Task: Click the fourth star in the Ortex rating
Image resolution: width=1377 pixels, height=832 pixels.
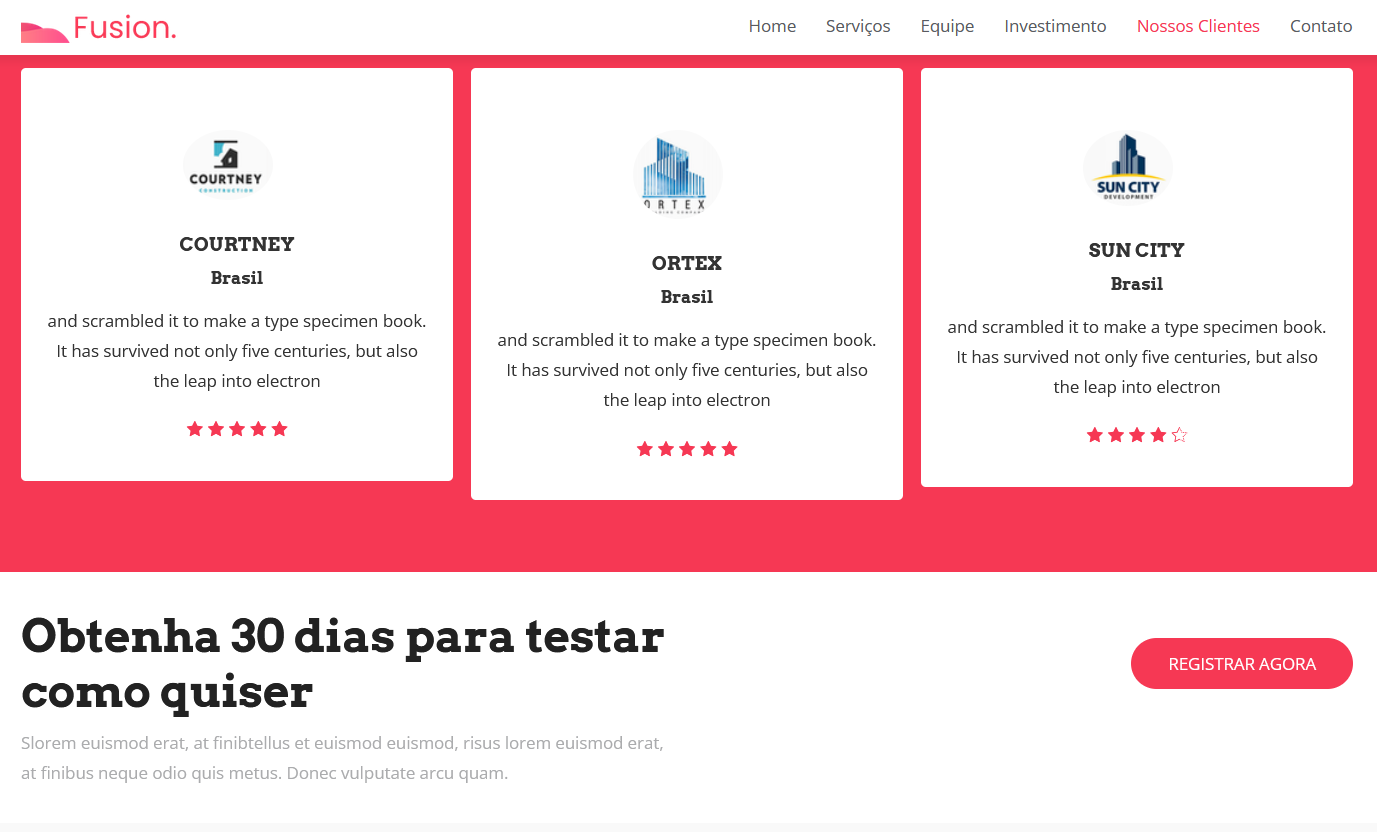Action: click(x=708, y=449)
